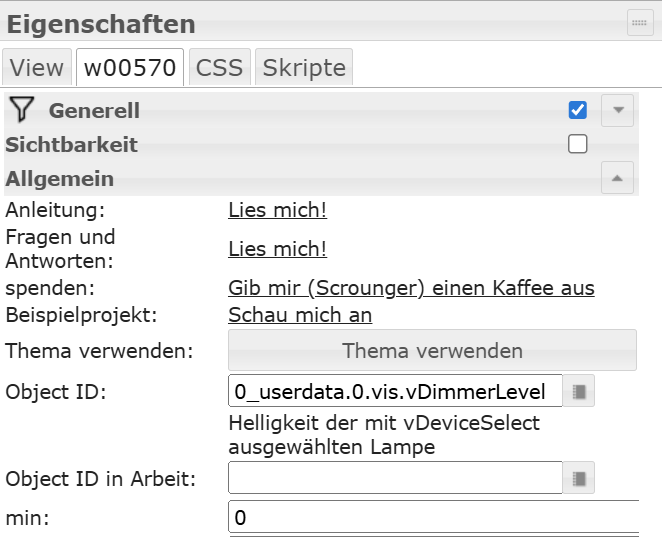Open the Anleitung Lies mich link
The height and width of the screenshot is (537, 662).
tap(277, 210)
